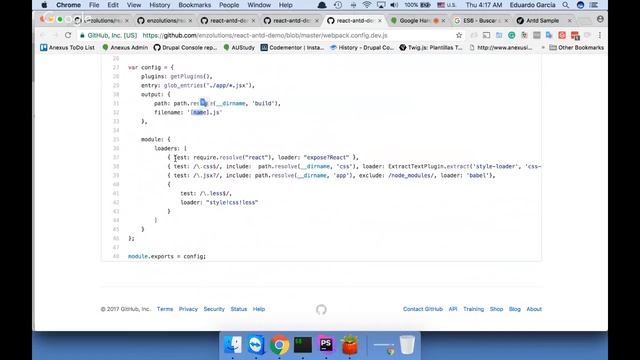Open the History - Drupal Co... bookmark
The width and height of the screenshot is (640, 360).
(362, 48)
